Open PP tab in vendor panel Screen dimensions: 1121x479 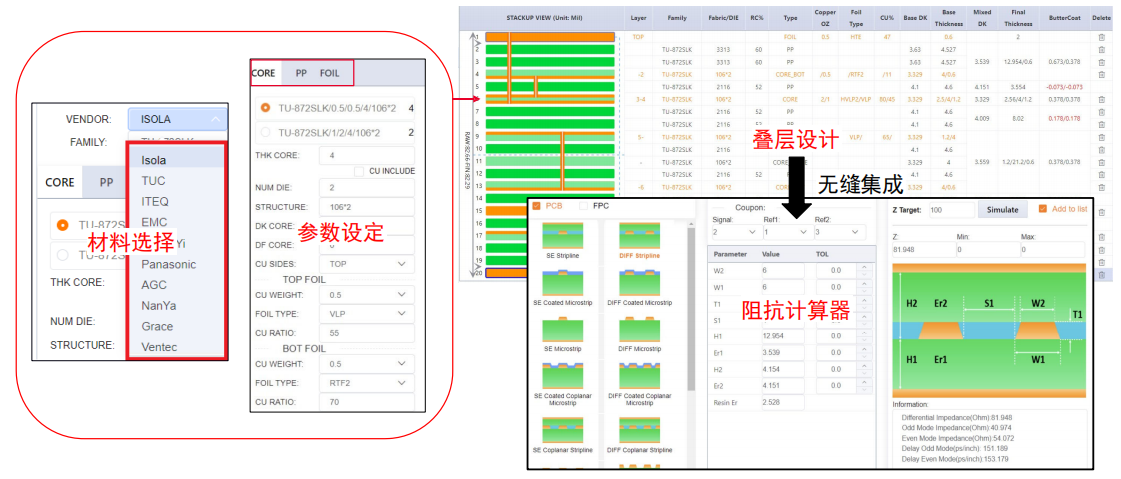click(x=107, y=182)
